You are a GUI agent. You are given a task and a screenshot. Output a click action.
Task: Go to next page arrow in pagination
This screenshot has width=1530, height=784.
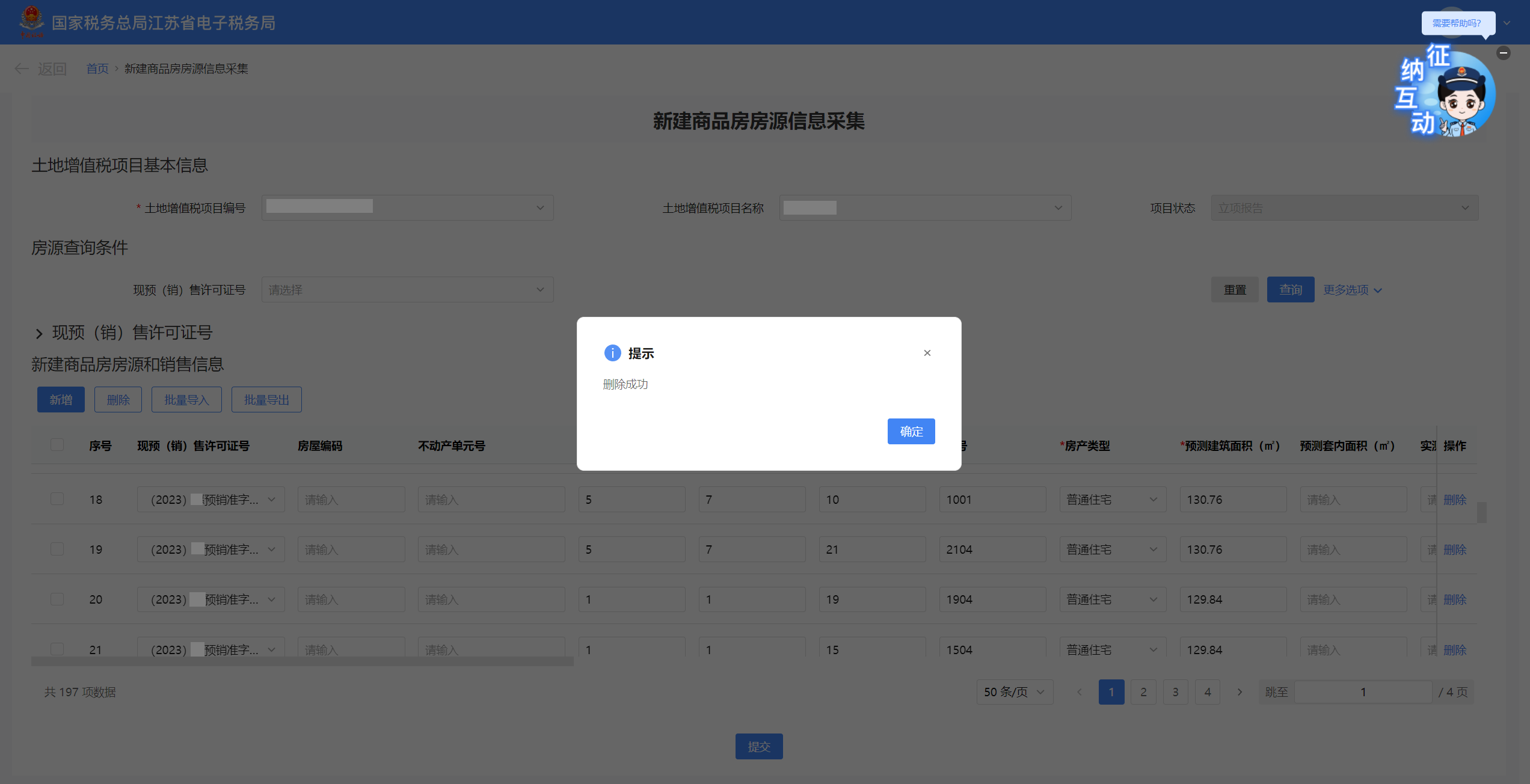[x=1240, y=692]
